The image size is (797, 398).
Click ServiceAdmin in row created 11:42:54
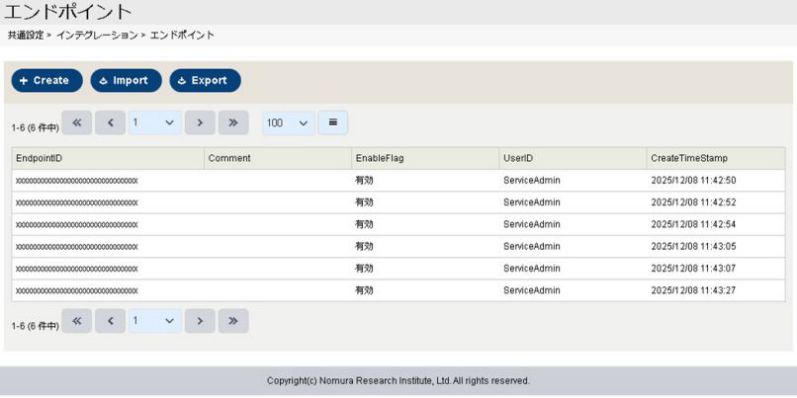[x=532, y=224]
